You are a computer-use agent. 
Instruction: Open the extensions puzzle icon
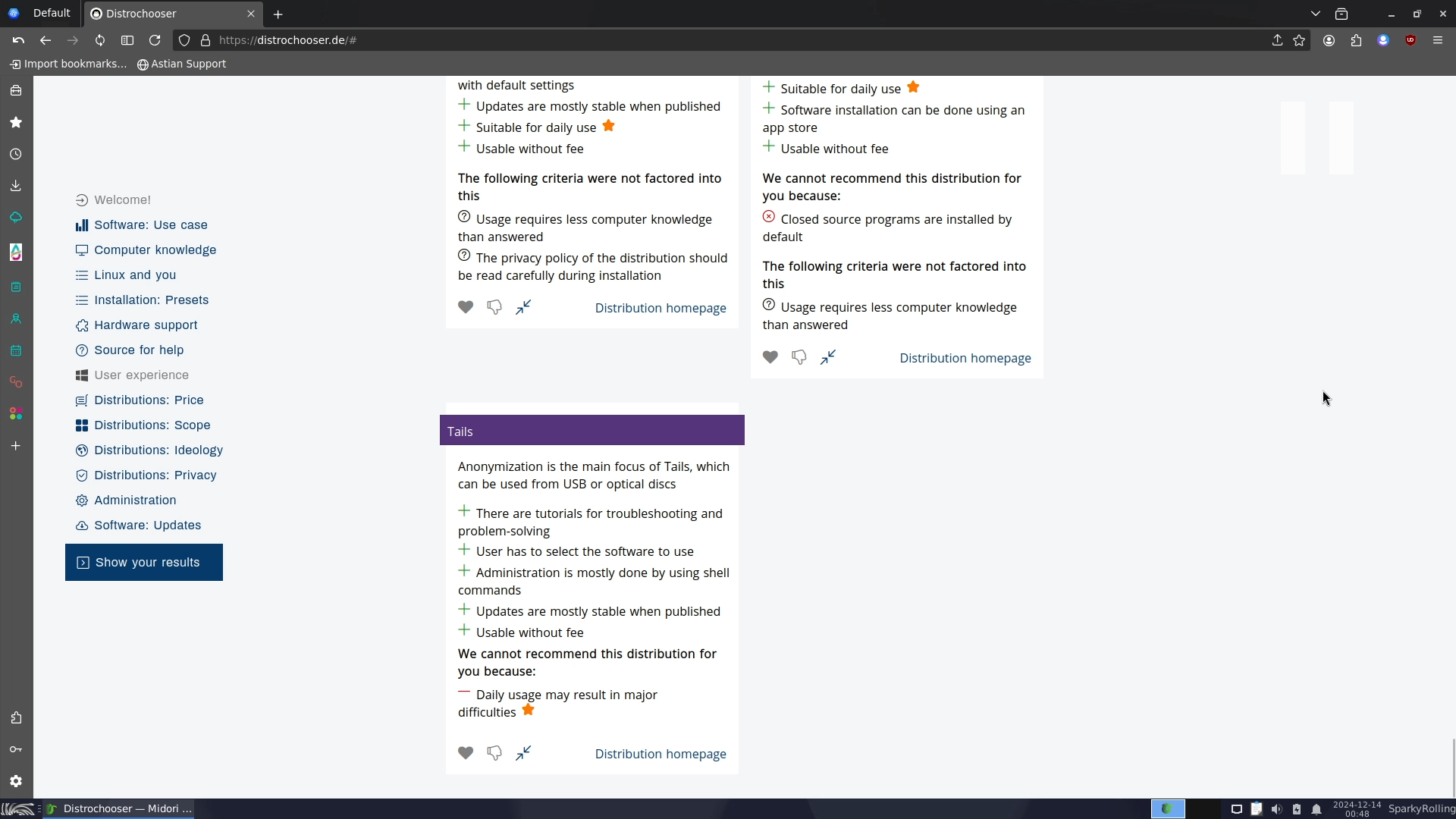1356,40
